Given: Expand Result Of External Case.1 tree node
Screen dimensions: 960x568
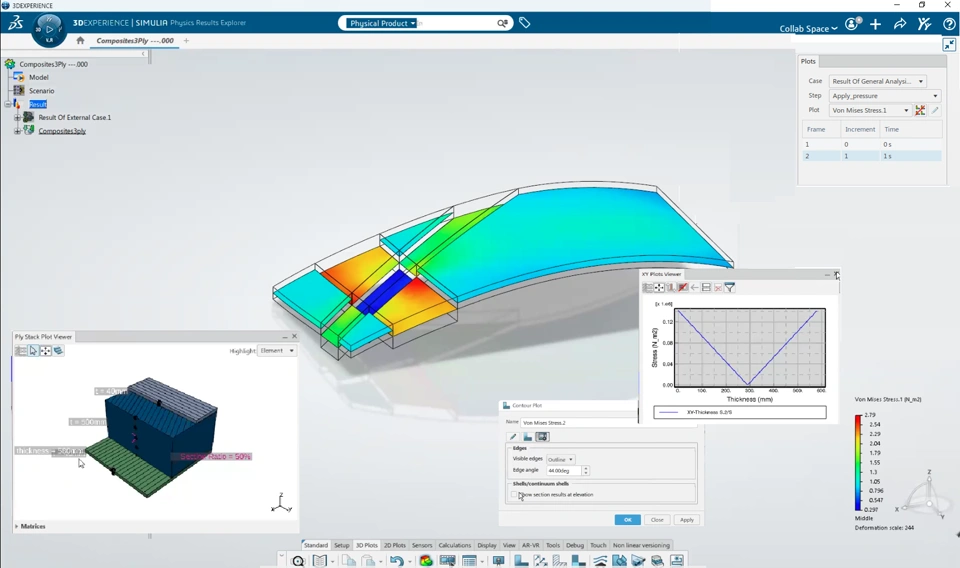Looking at the screenshot, I should (x=18, y=118).
